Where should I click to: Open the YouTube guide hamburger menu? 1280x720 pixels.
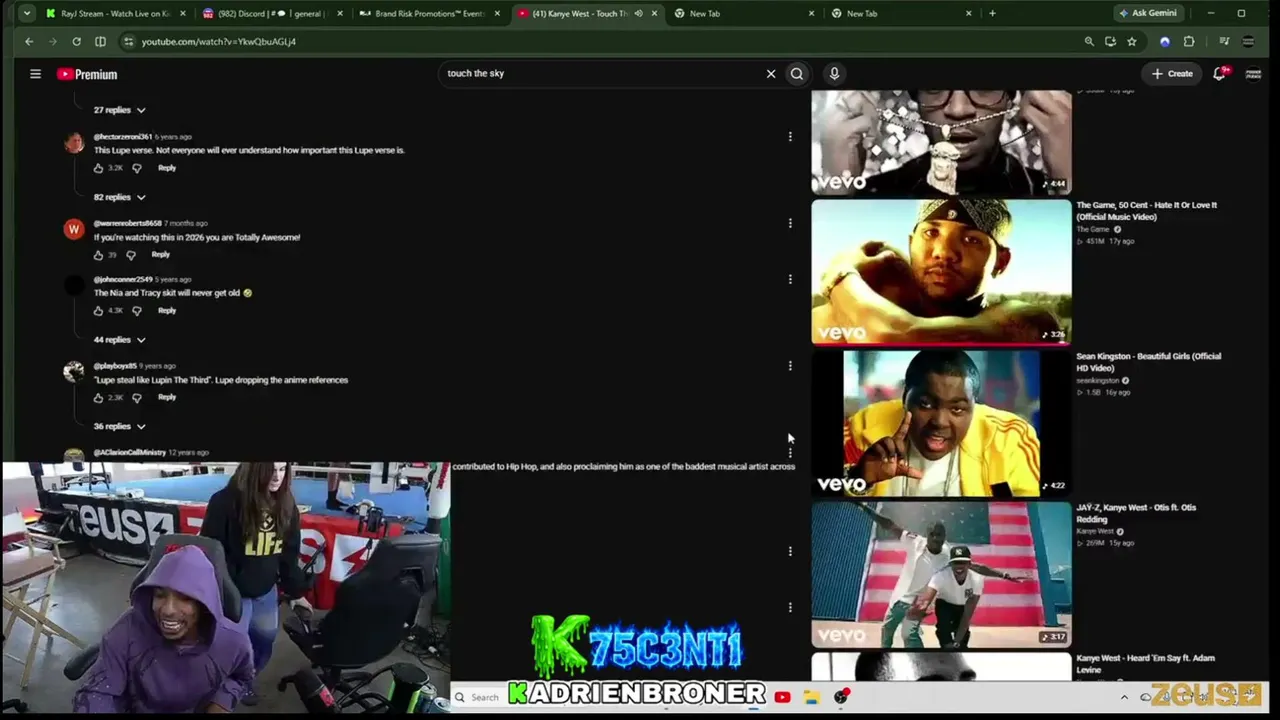pyautogui.click(x=35, y=74)
